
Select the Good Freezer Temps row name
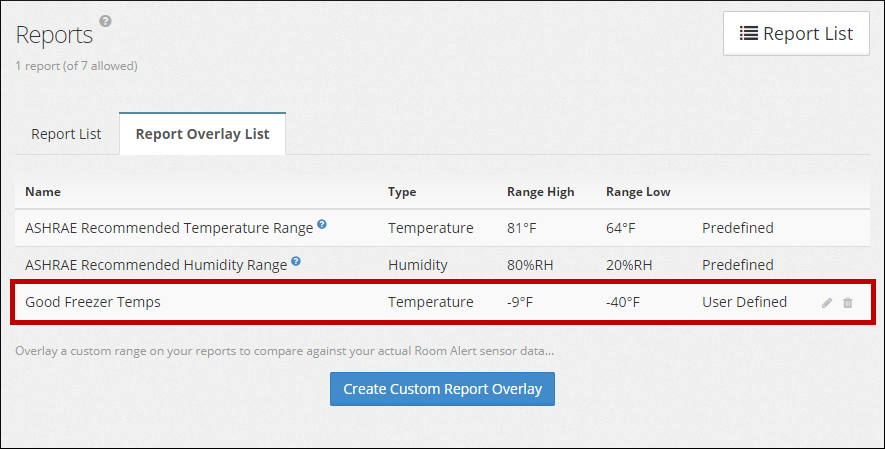[x=93, y=302]
